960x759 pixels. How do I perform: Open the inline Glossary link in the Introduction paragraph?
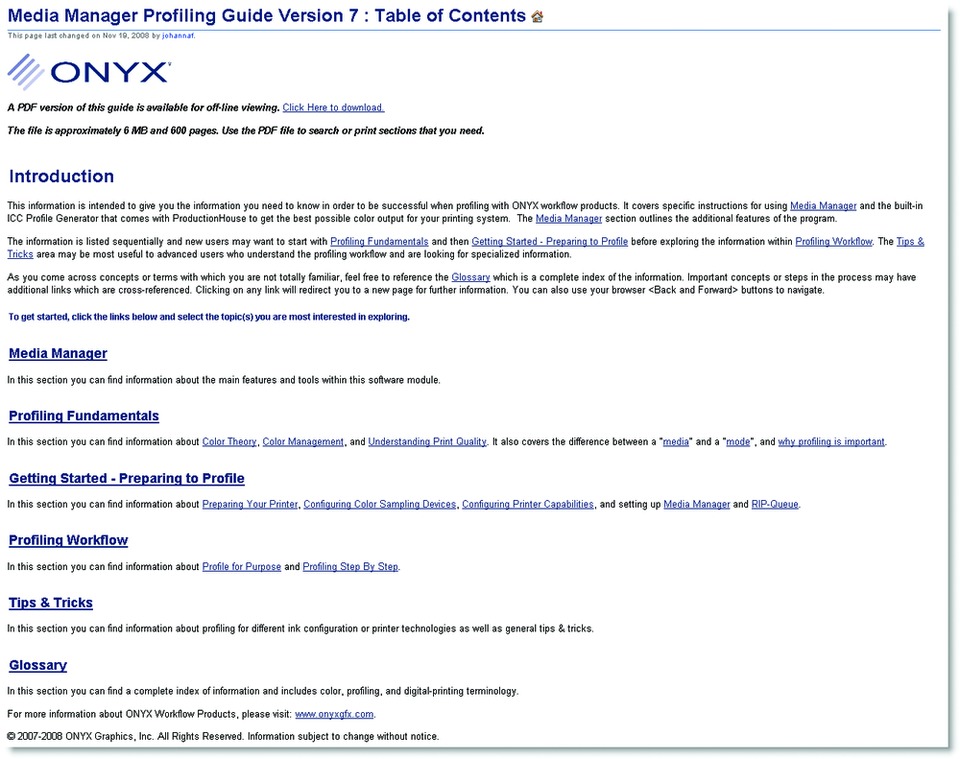click(471, 277)
